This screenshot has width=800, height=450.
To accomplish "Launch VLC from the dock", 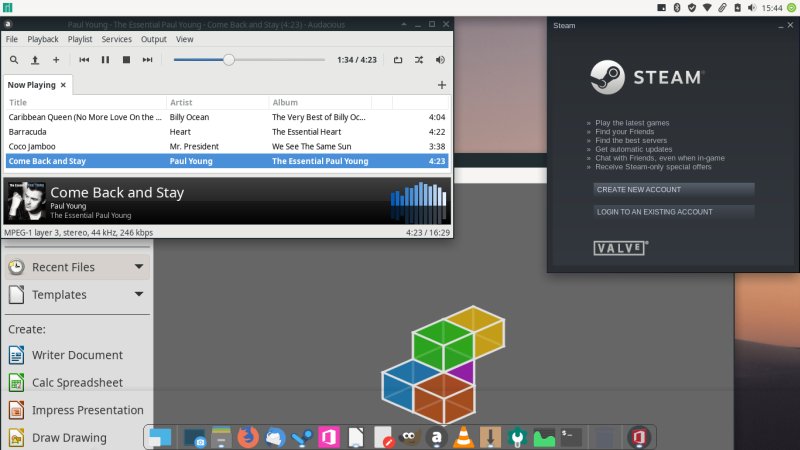I will pyautogui.click(x=464, y=437).
